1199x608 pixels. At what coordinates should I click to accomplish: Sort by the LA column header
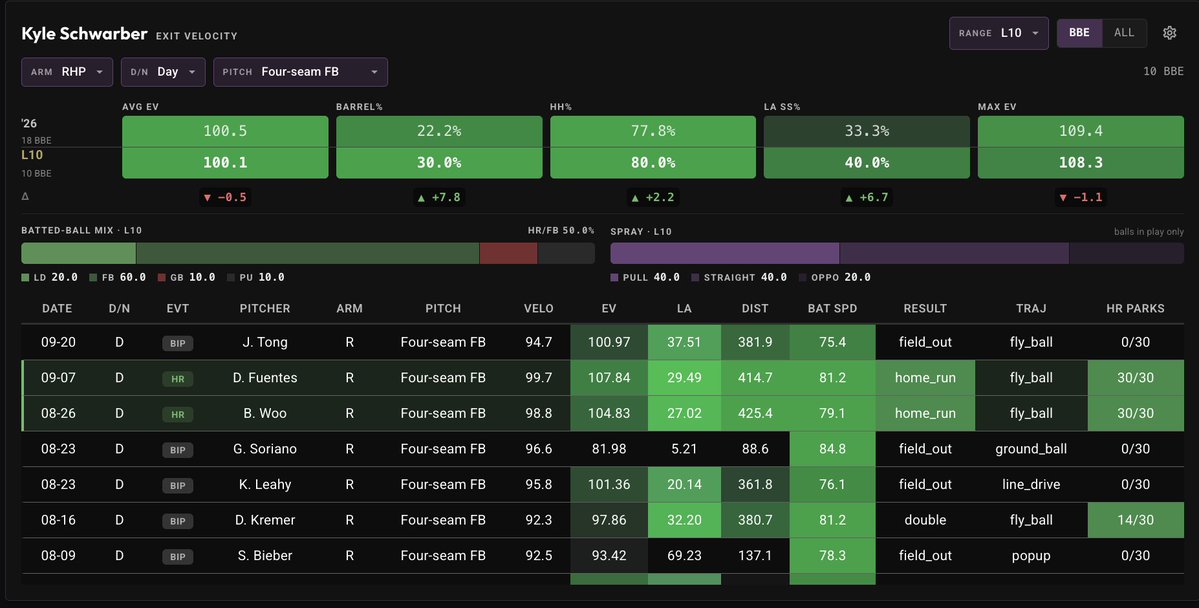coord(684,308)
